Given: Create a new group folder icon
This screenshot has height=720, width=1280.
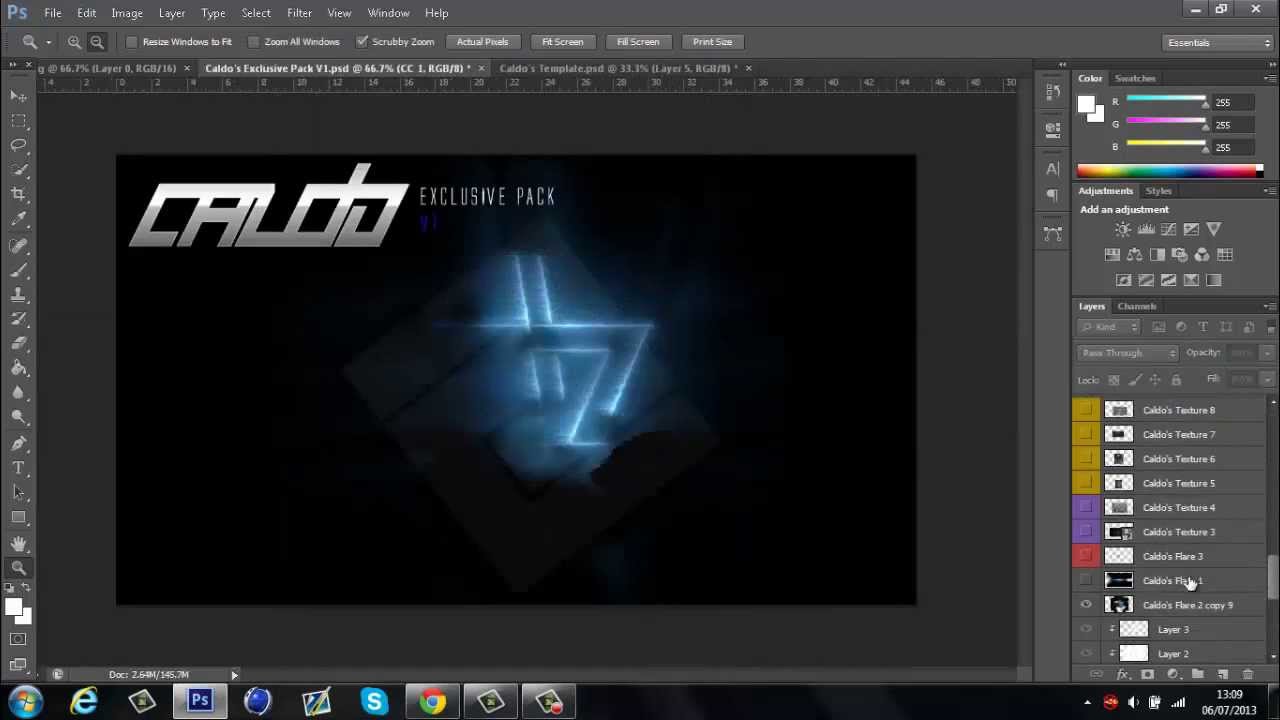Looking at the screenshot, I should click(1197, 675).
